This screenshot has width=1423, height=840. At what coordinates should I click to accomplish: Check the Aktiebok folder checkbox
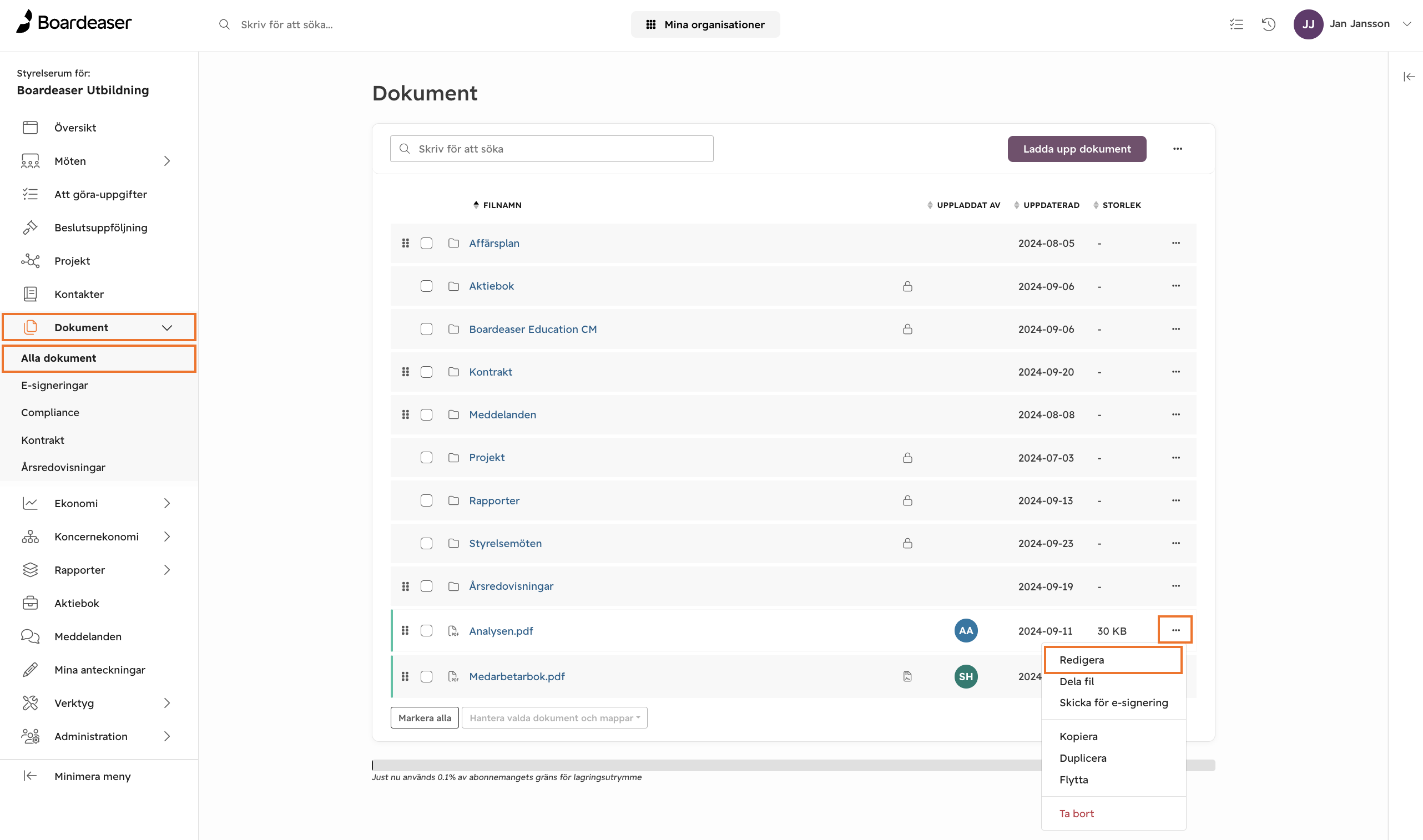426,286
